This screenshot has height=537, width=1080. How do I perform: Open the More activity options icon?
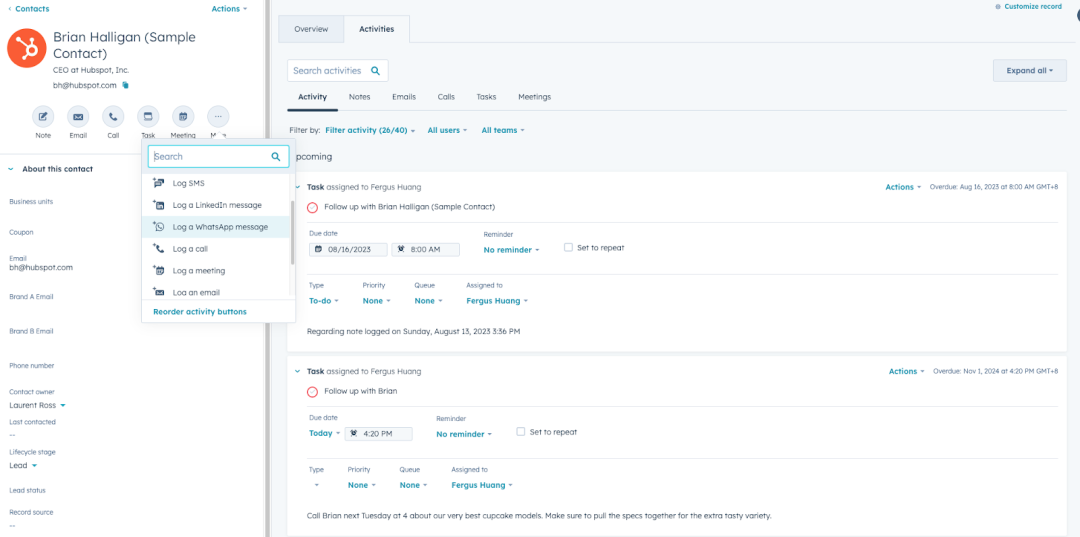coord(218,116)
